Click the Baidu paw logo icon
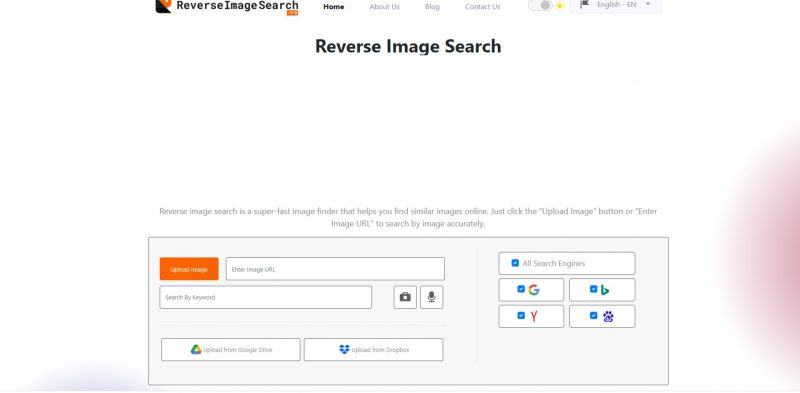 (608, 316)
